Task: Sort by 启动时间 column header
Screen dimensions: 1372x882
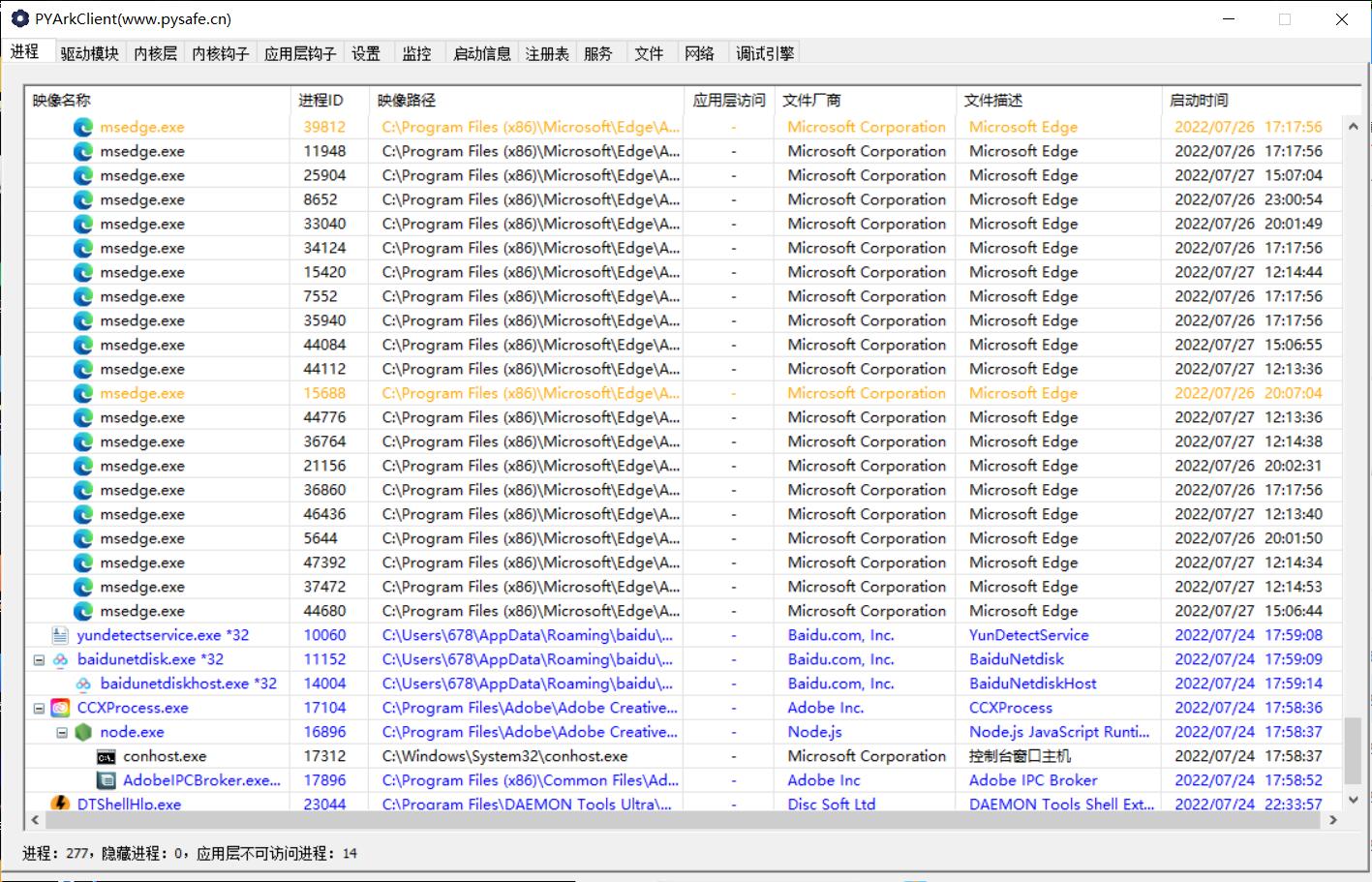Action: tap(1253, 100)
